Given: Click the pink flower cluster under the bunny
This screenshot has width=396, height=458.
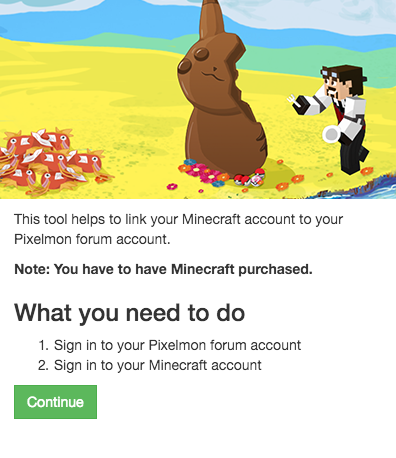Looking at the screenshot, I should [x=203, y=172].
